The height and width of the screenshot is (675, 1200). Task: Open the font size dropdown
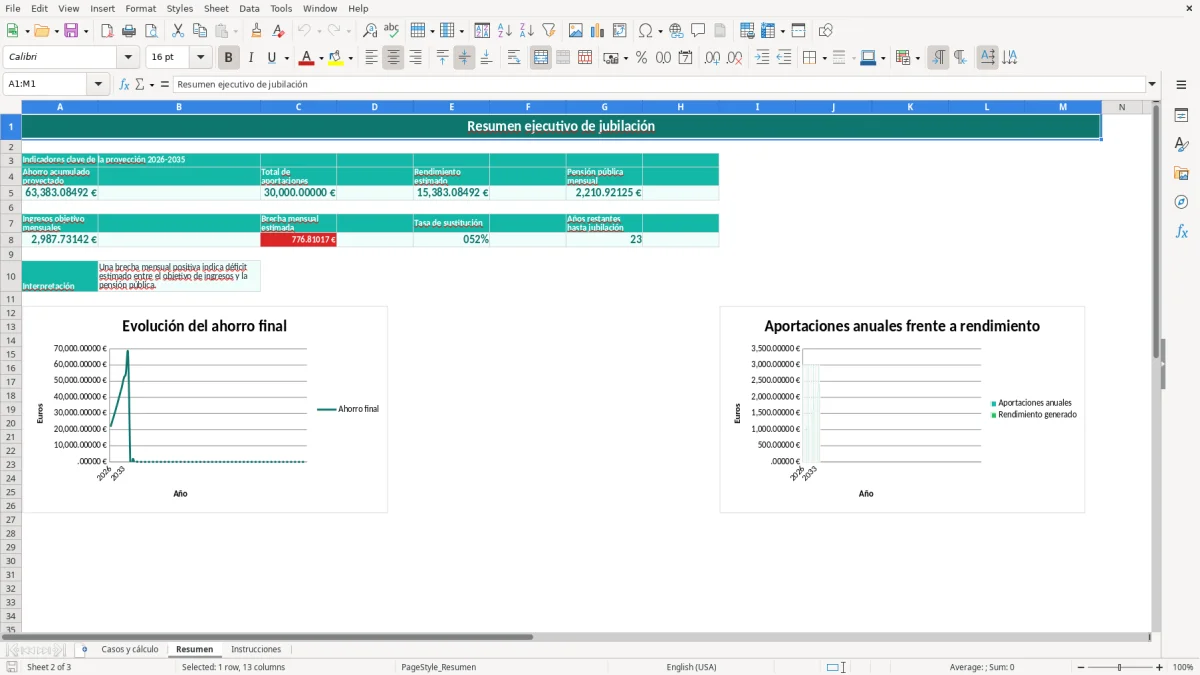[x=200, y=58]
